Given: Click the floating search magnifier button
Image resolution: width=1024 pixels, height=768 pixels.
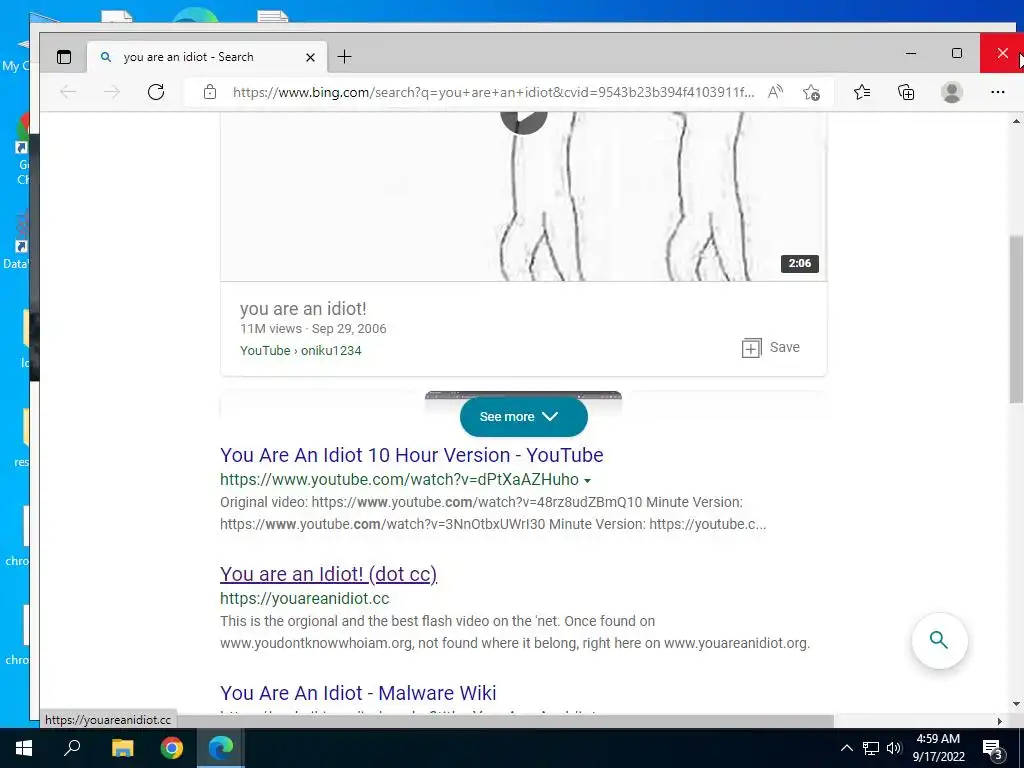Looking at the screenshot, I should point(939,640).
